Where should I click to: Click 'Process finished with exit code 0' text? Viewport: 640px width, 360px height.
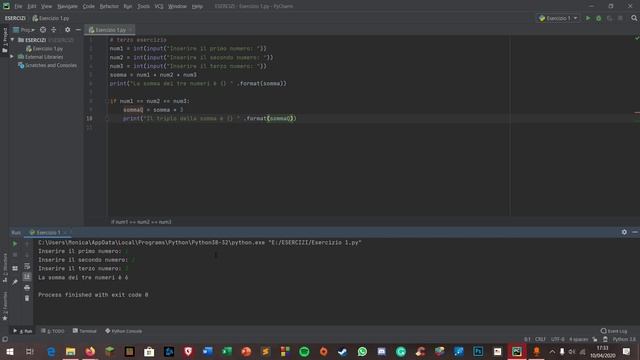(93, 295)
